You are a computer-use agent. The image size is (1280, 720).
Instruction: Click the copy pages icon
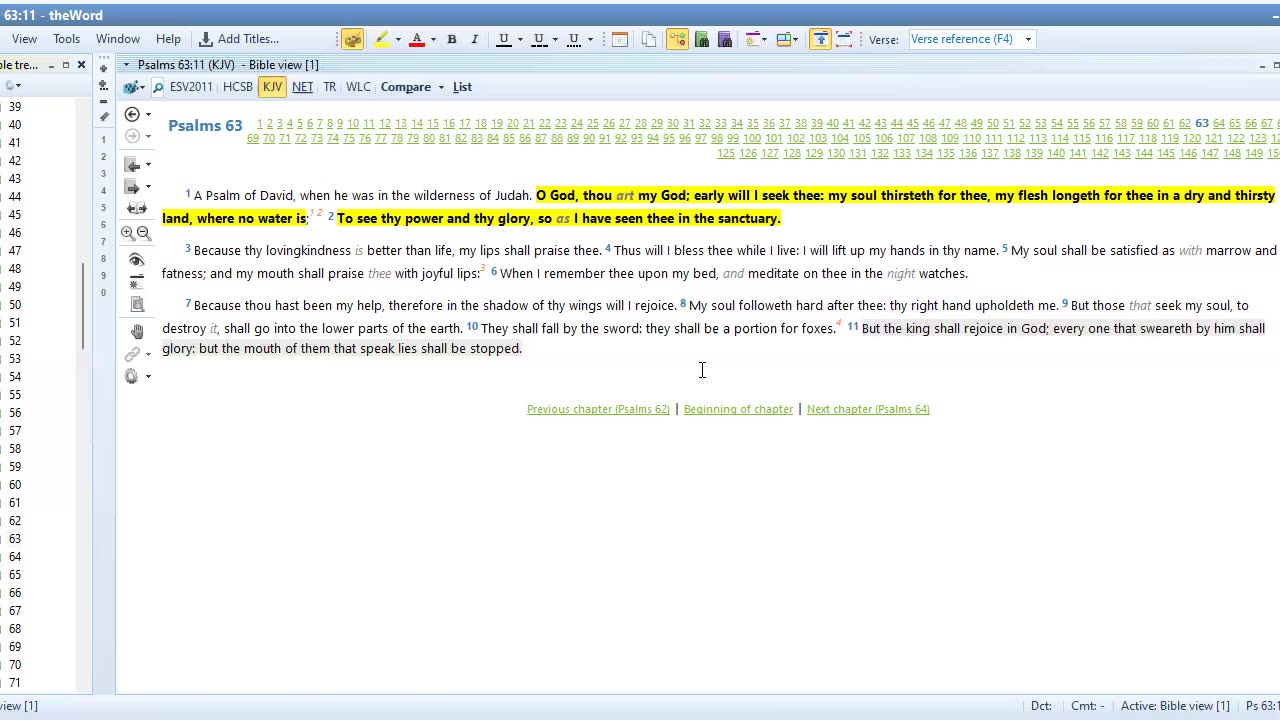[x=649, y=39]
